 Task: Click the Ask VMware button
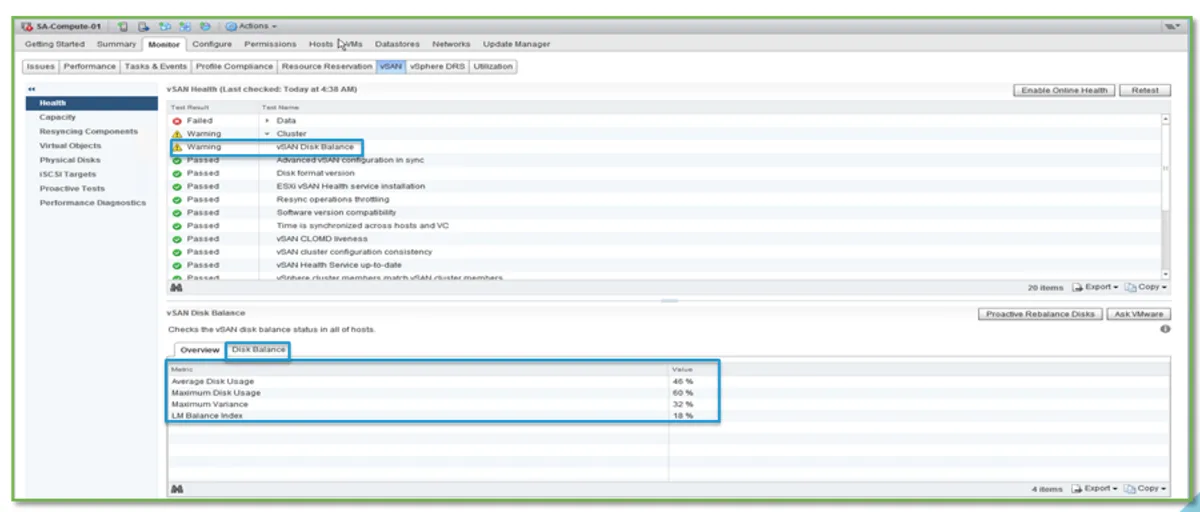point(1137,314)
